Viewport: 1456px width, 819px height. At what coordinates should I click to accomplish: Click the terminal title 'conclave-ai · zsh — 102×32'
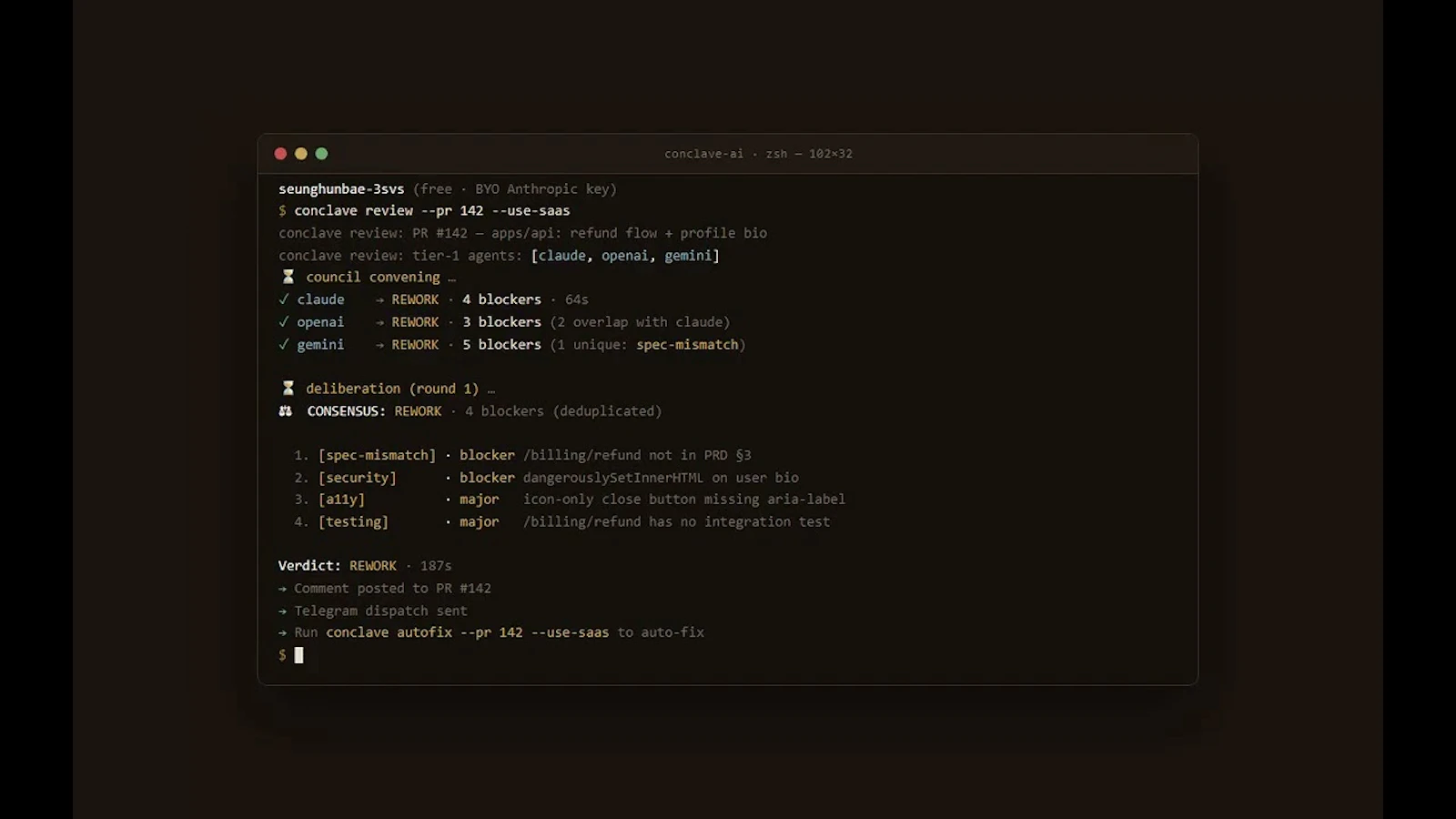tap(758, 154)
